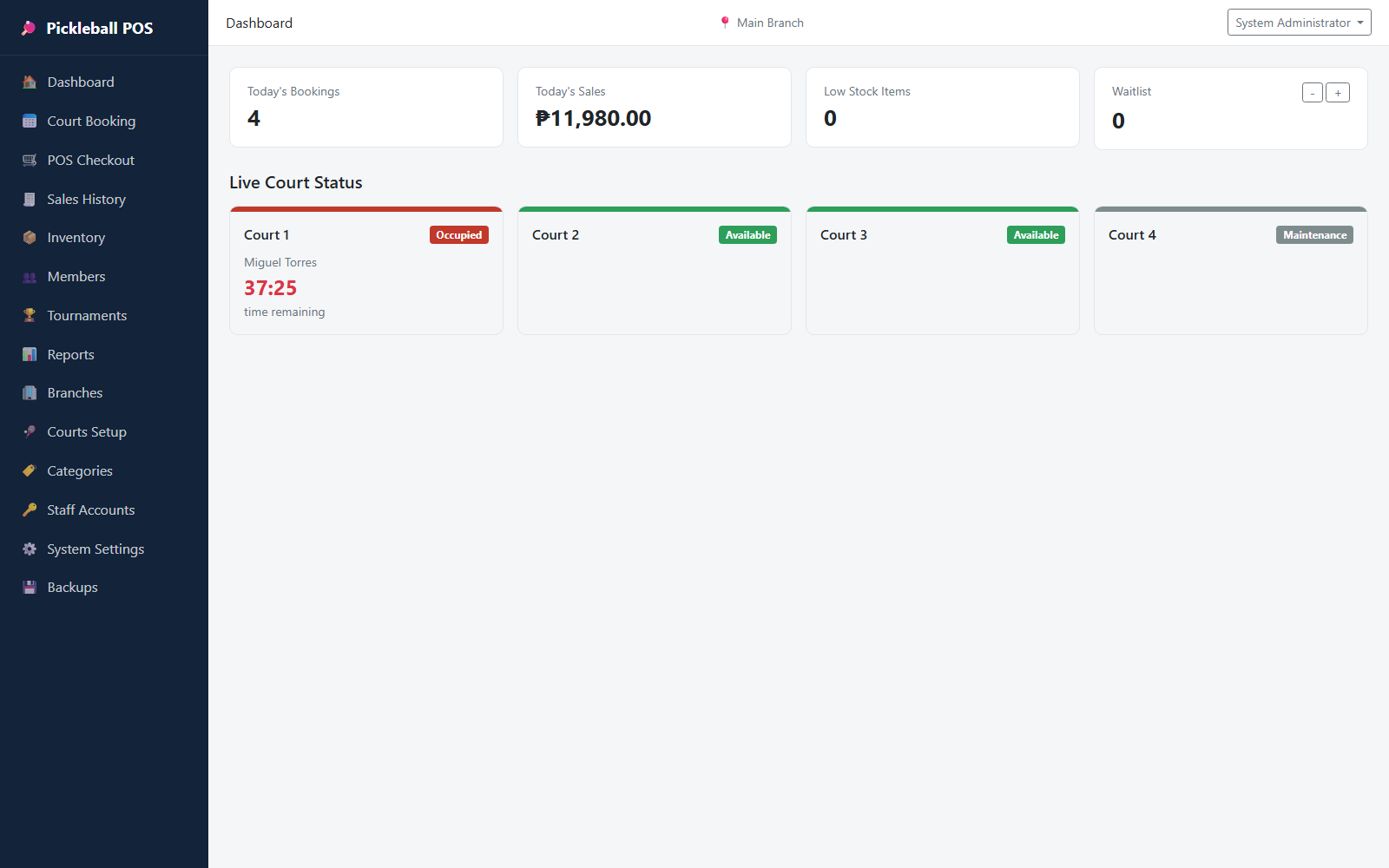This screenshot has height=868, width=1389.
Task: Click the POS Checkout cart icon
Action: 30,160
